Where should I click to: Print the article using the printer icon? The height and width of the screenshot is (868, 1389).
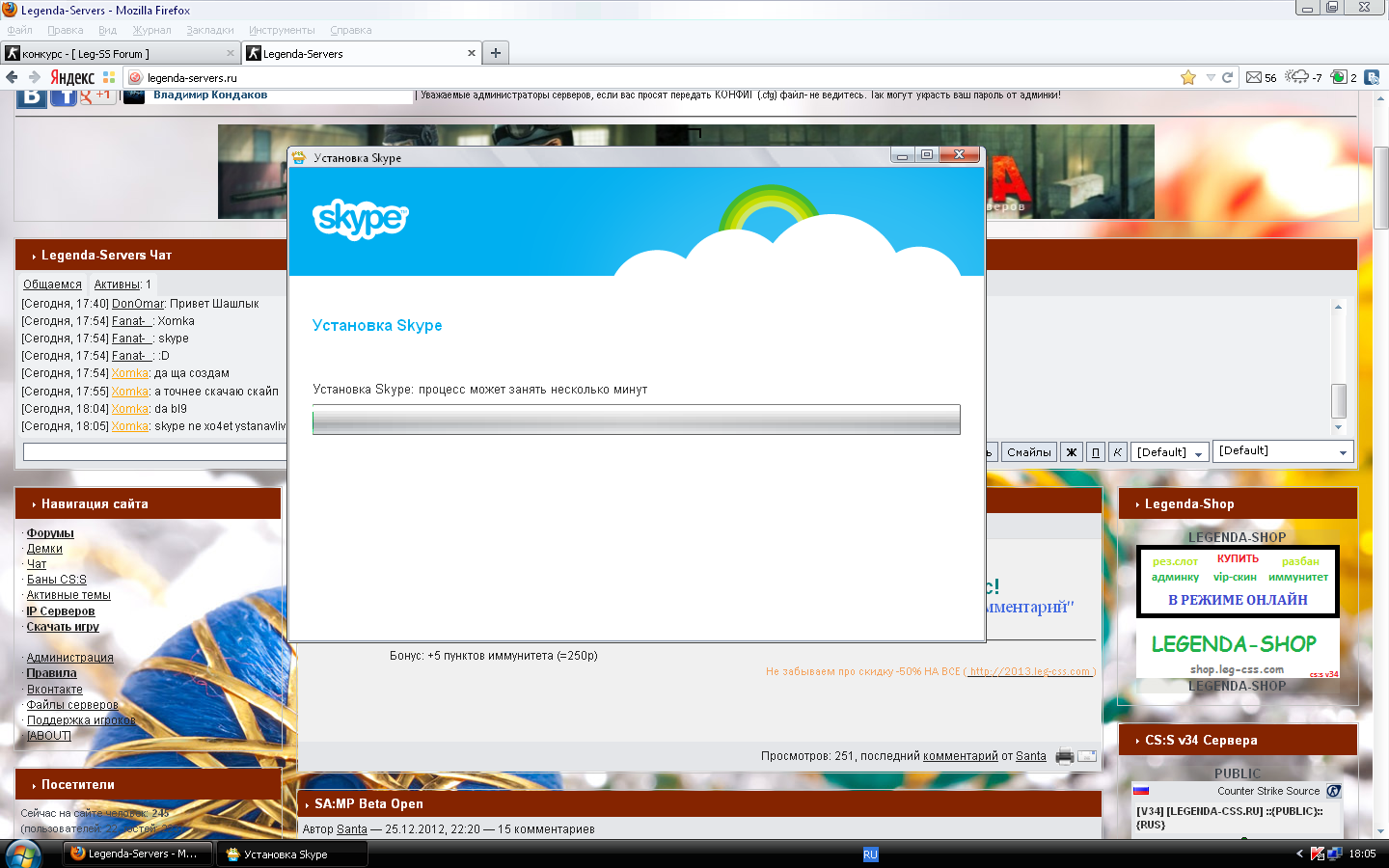pyautogui.click(x=1065, y=756)
